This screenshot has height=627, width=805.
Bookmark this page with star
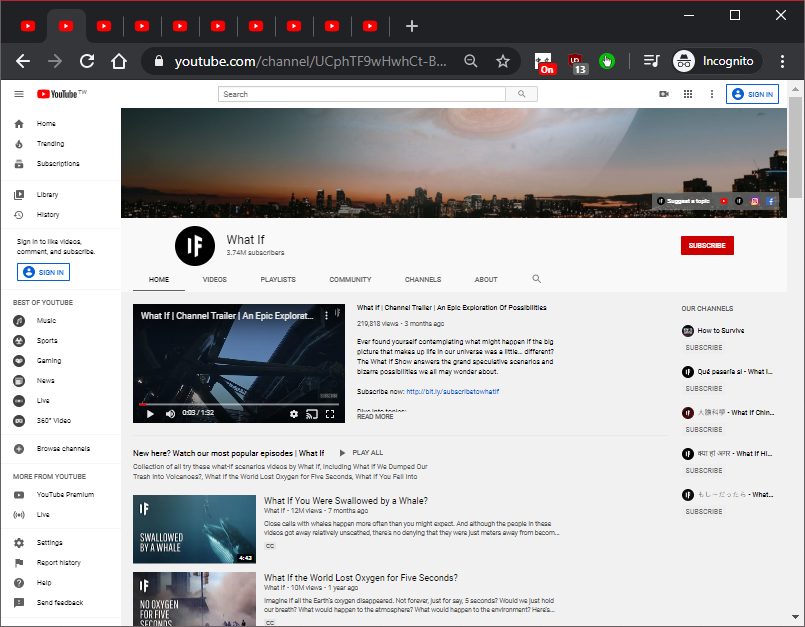(x=503, y=62)
